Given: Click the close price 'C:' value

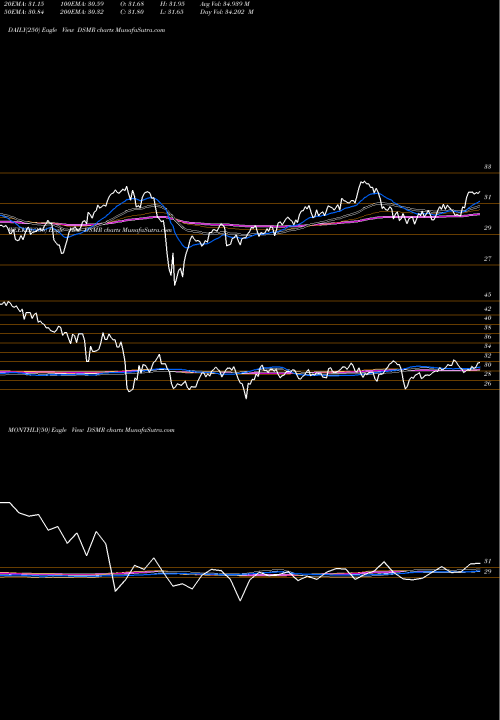Looking at the screenshot, I should pyautogui.click(x=132, y=12).
